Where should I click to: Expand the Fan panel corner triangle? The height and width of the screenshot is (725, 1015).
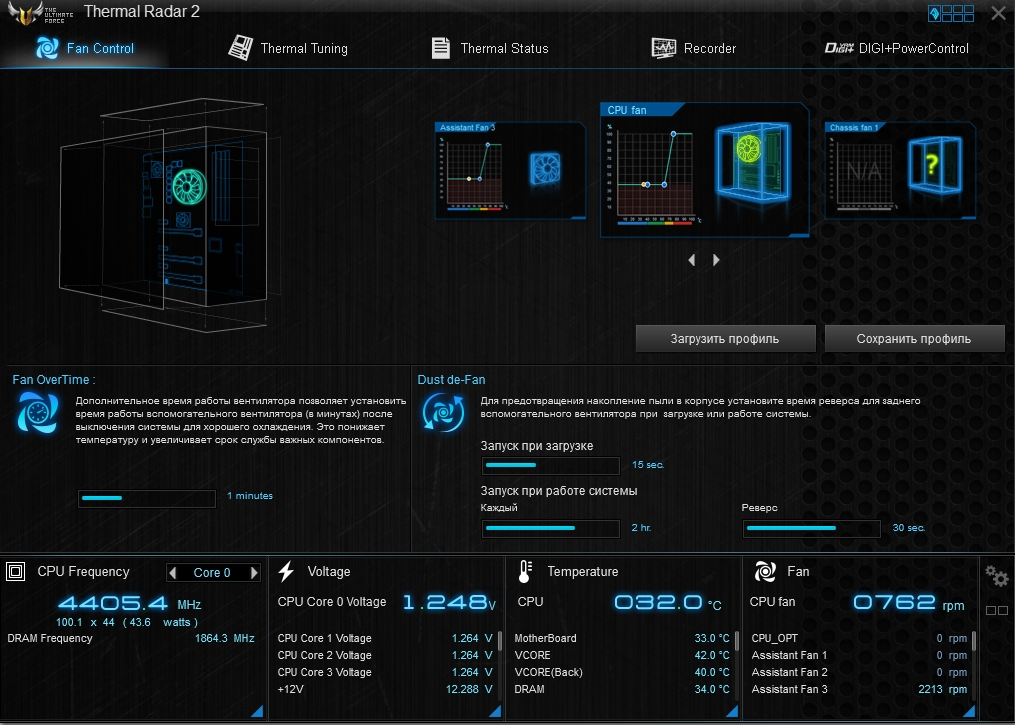point(969,711)
